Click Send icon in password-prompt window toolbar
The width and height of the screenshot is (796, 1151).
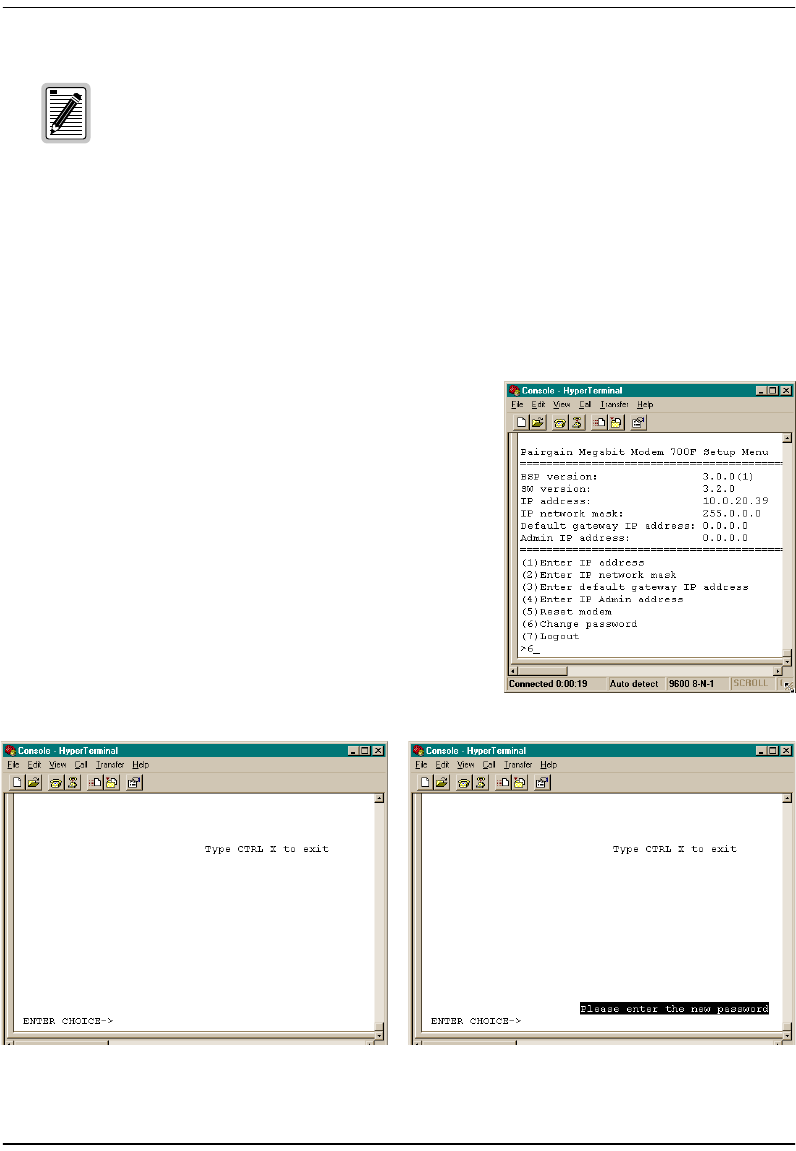502,783
